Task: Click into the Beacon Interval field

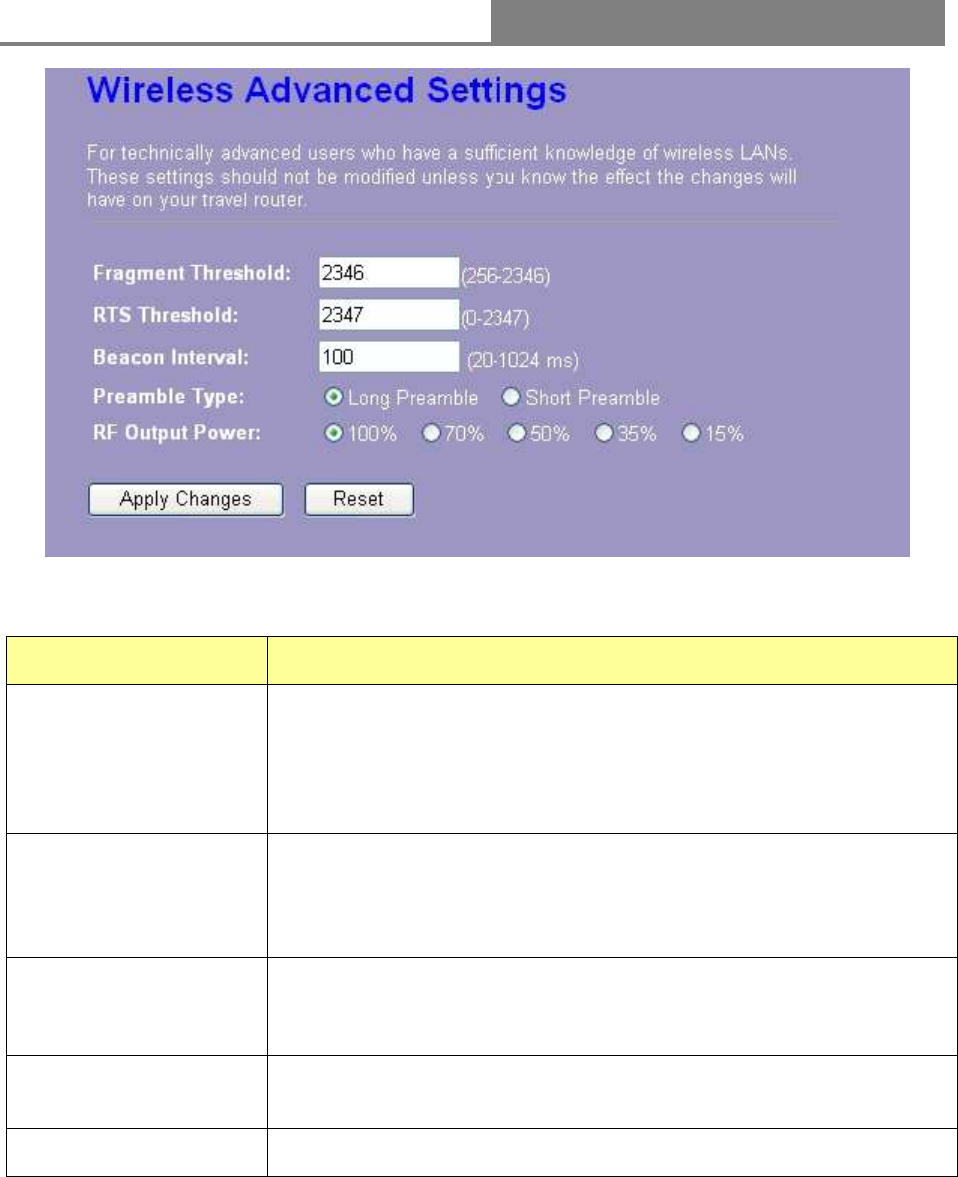Action: click(388, 356)
